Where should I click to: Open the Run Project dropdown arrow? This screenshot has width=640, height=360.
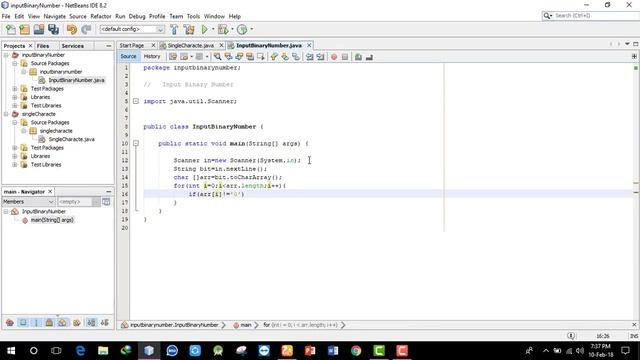coord(213,29)
